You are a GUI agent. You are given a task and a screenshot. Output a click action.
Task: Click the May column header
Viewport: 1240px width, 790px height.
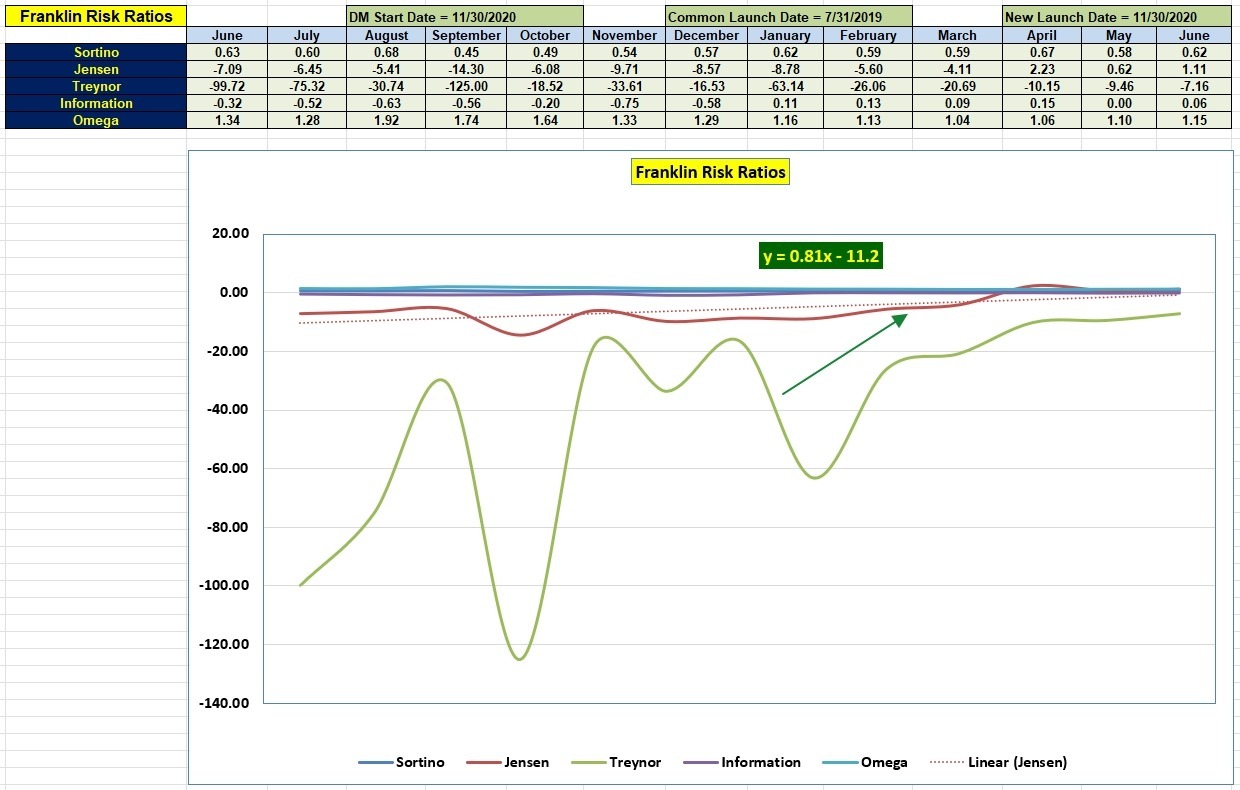point(1119,35)
